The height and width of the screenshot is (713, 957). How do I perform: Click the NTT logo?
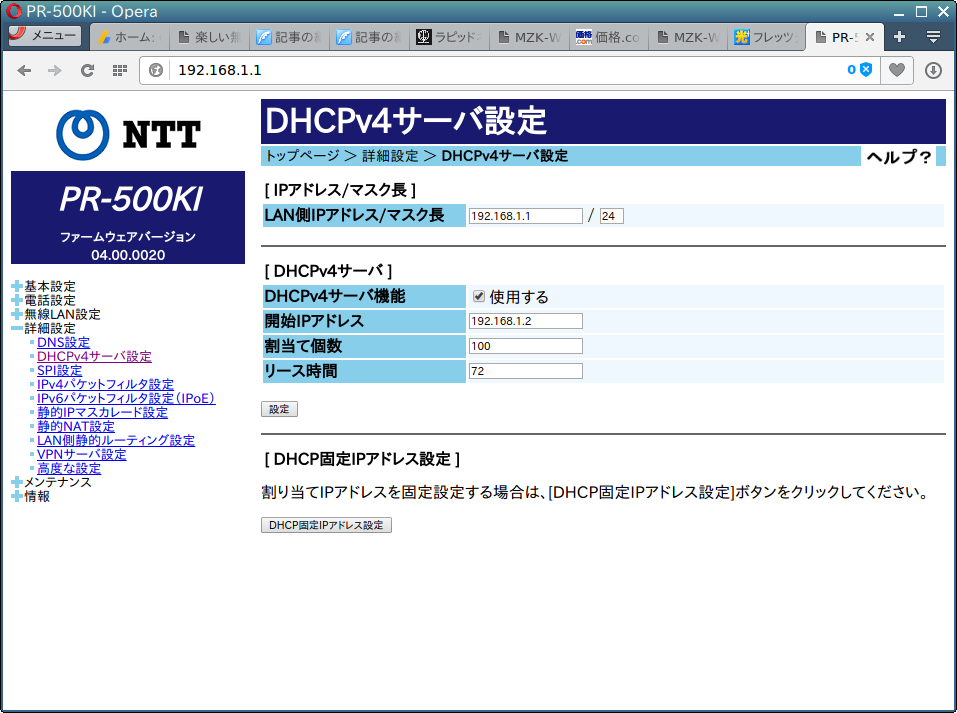coord(128,135)
